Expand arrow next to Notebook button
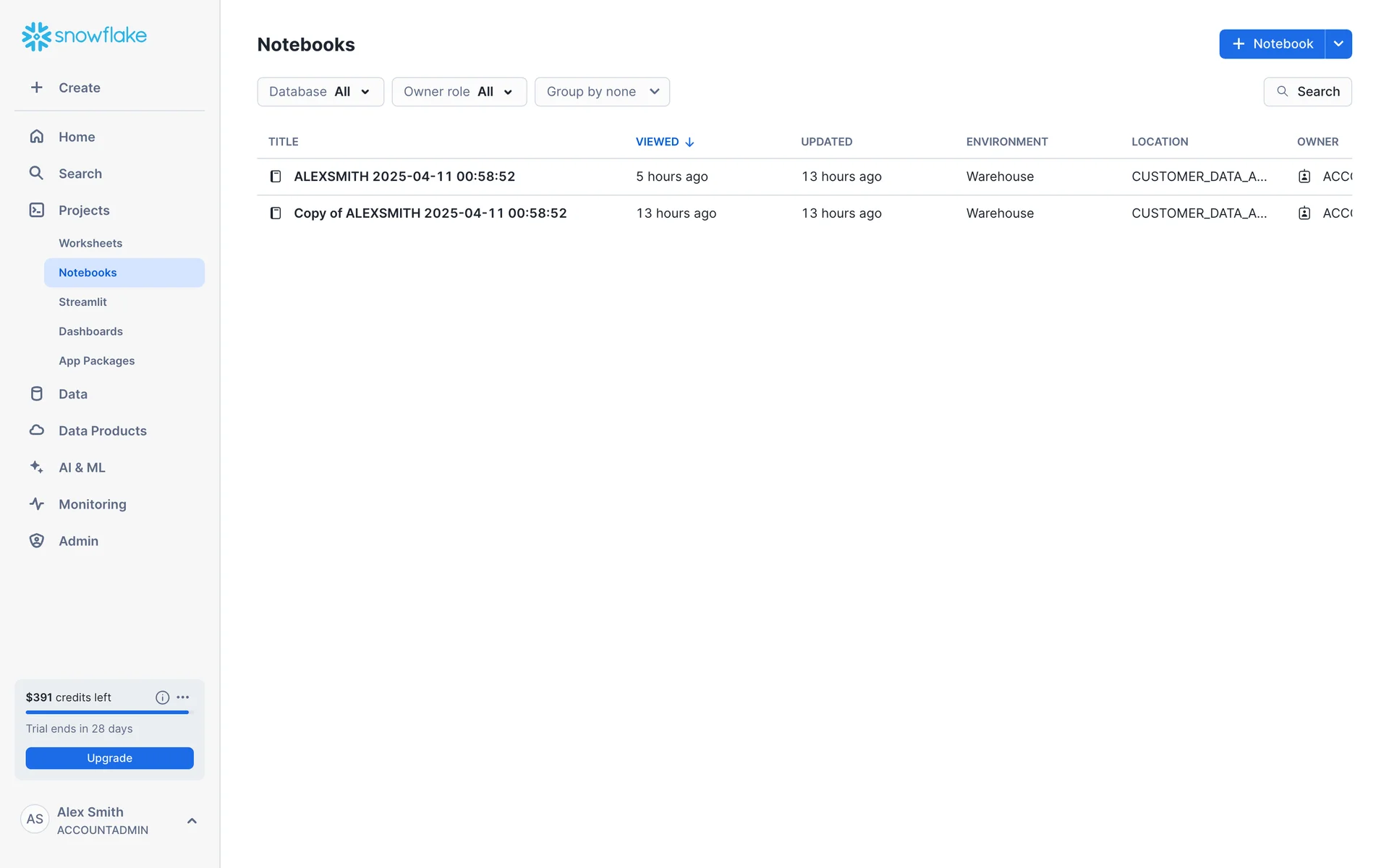 pos(1338,44)
